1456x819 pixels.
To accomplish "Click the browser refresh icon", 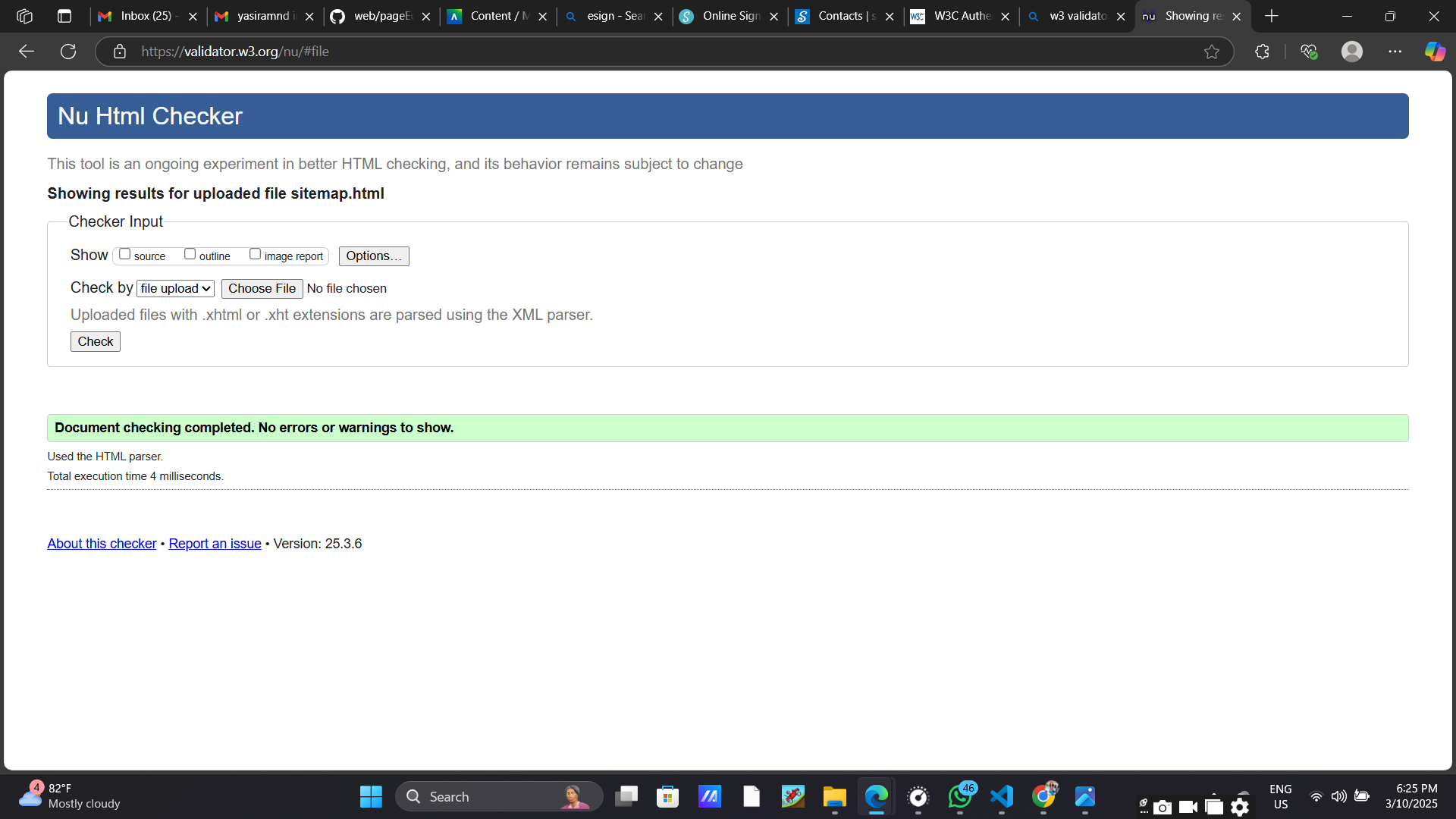I will pyautogui.click(x=68, y=52).
